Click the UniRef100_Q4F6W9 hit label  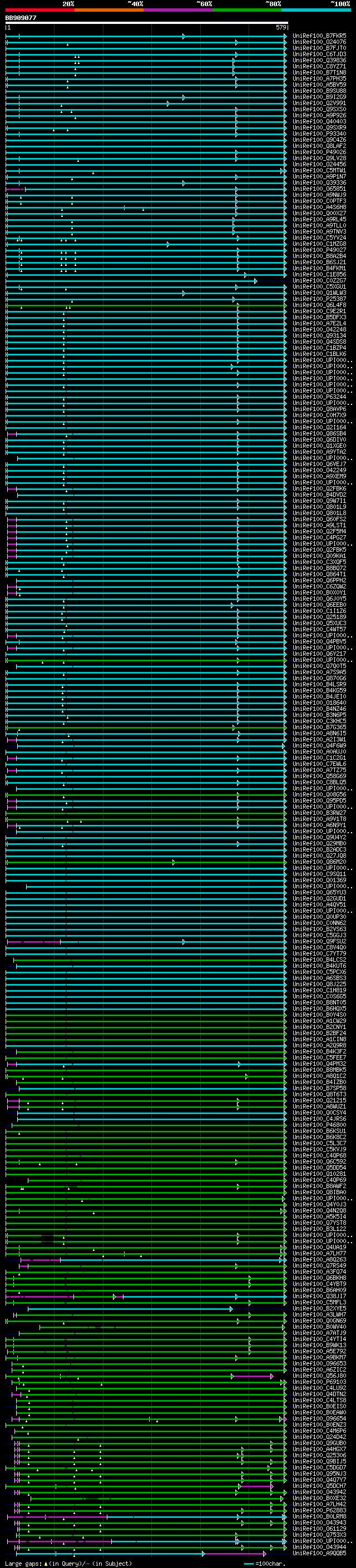(x=319, y=746)
